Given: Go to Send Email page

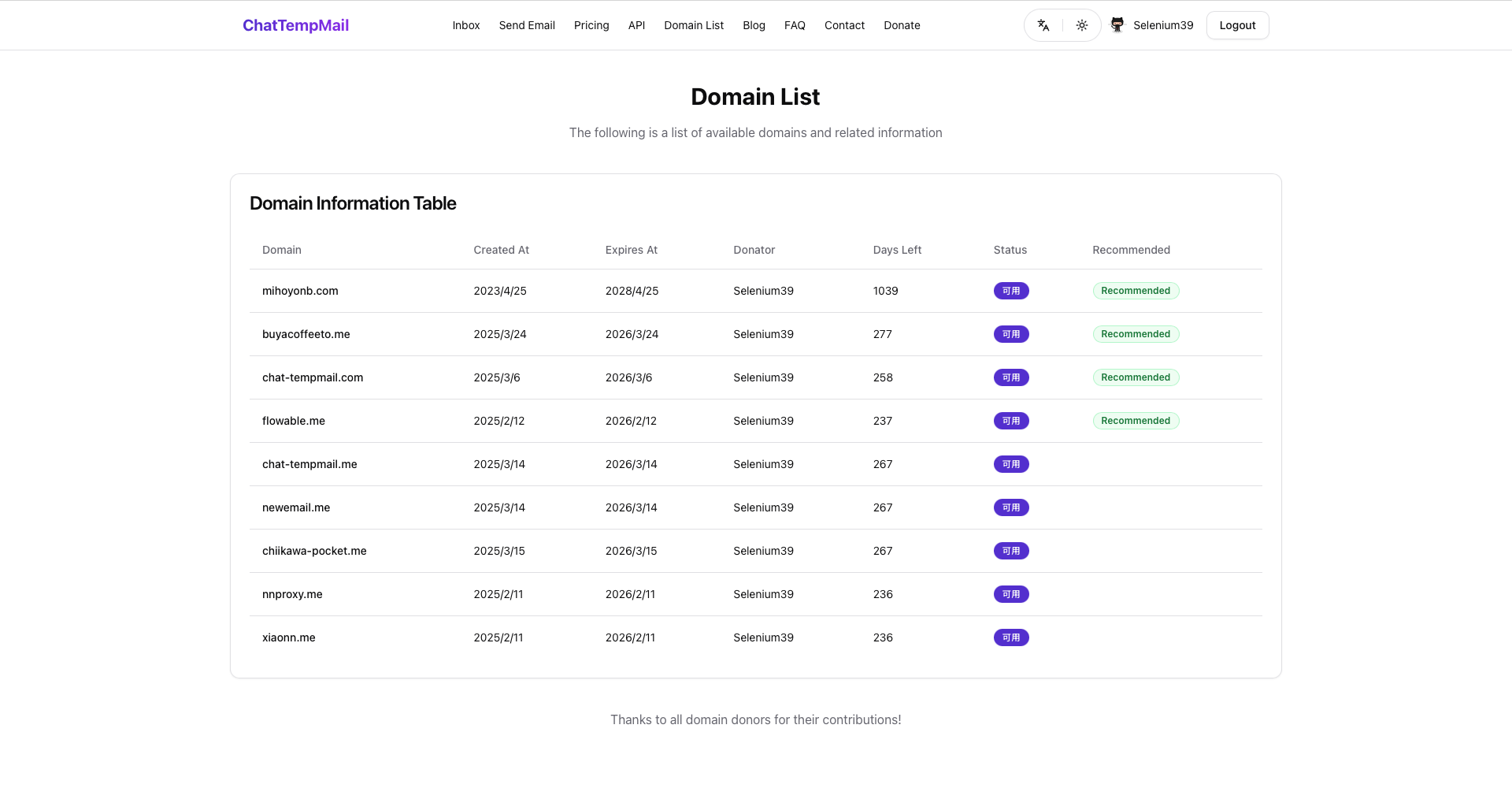Looking at the screenshot, I should click(527, 25).
